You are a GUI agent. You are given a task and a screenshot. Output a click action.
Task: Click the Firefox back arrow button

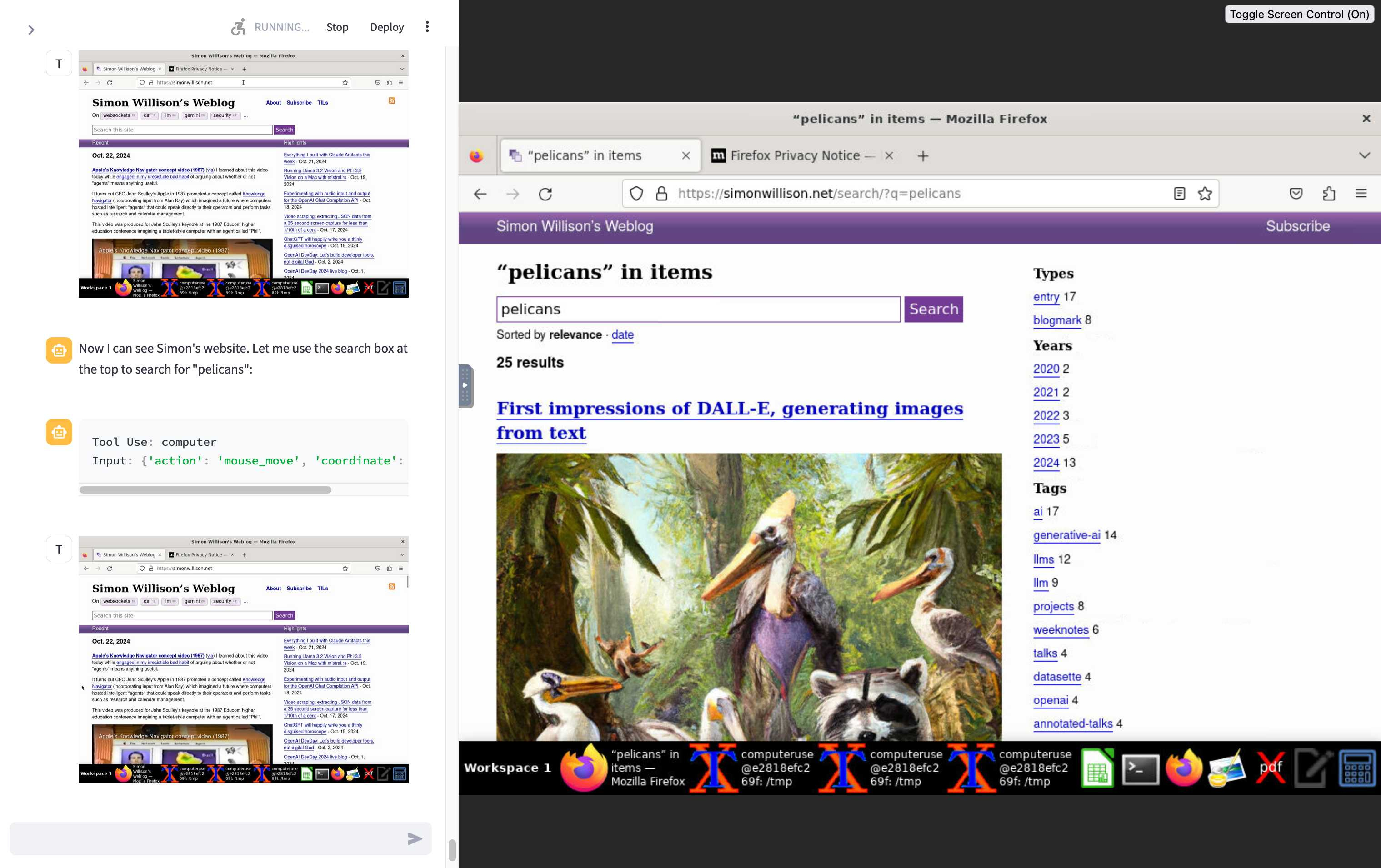point(480,194)
